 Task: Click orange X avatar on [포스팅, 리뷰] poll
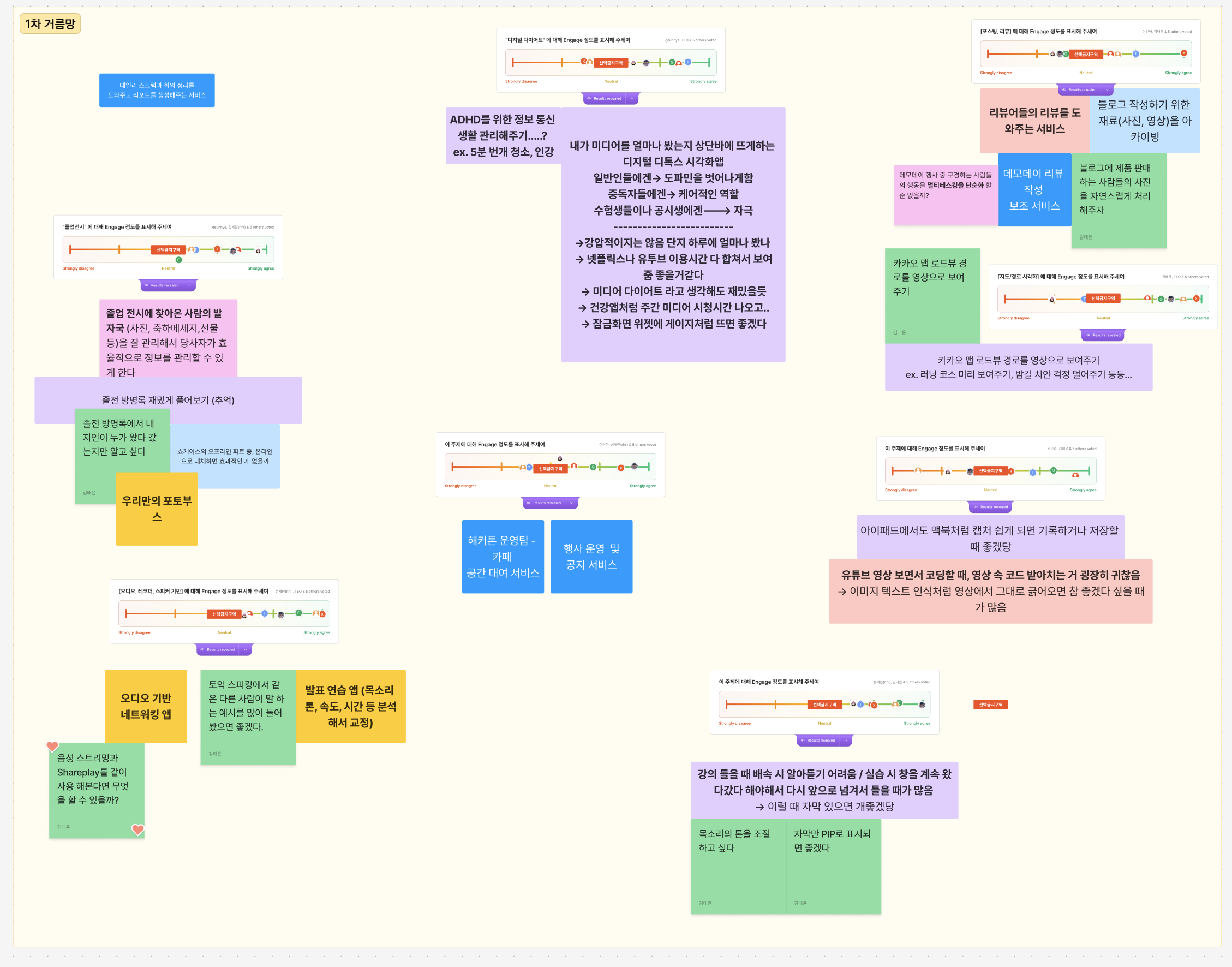pos(1183,53)
